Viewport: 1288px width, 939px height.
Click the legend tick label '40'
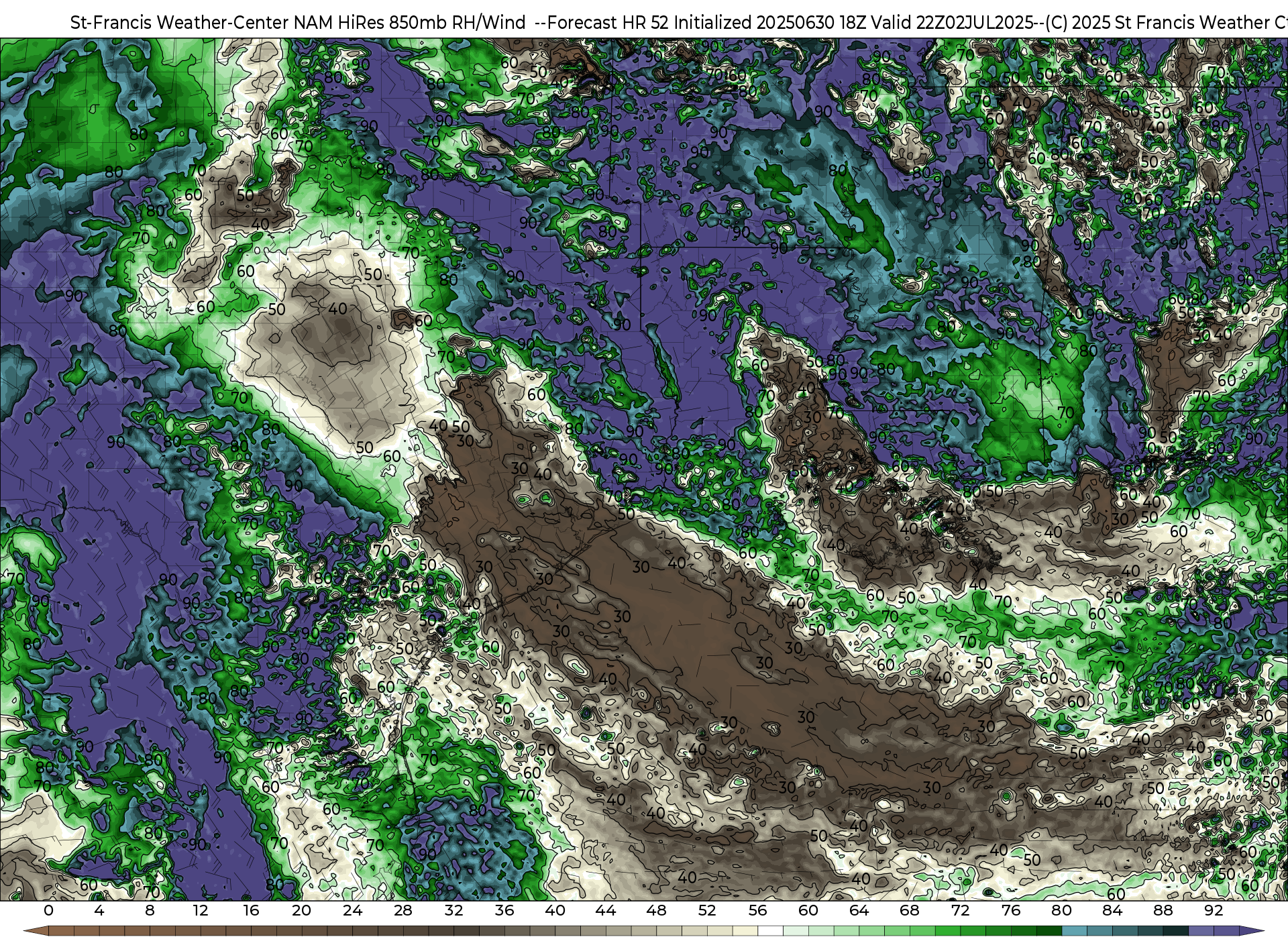(x=555, y=911)
